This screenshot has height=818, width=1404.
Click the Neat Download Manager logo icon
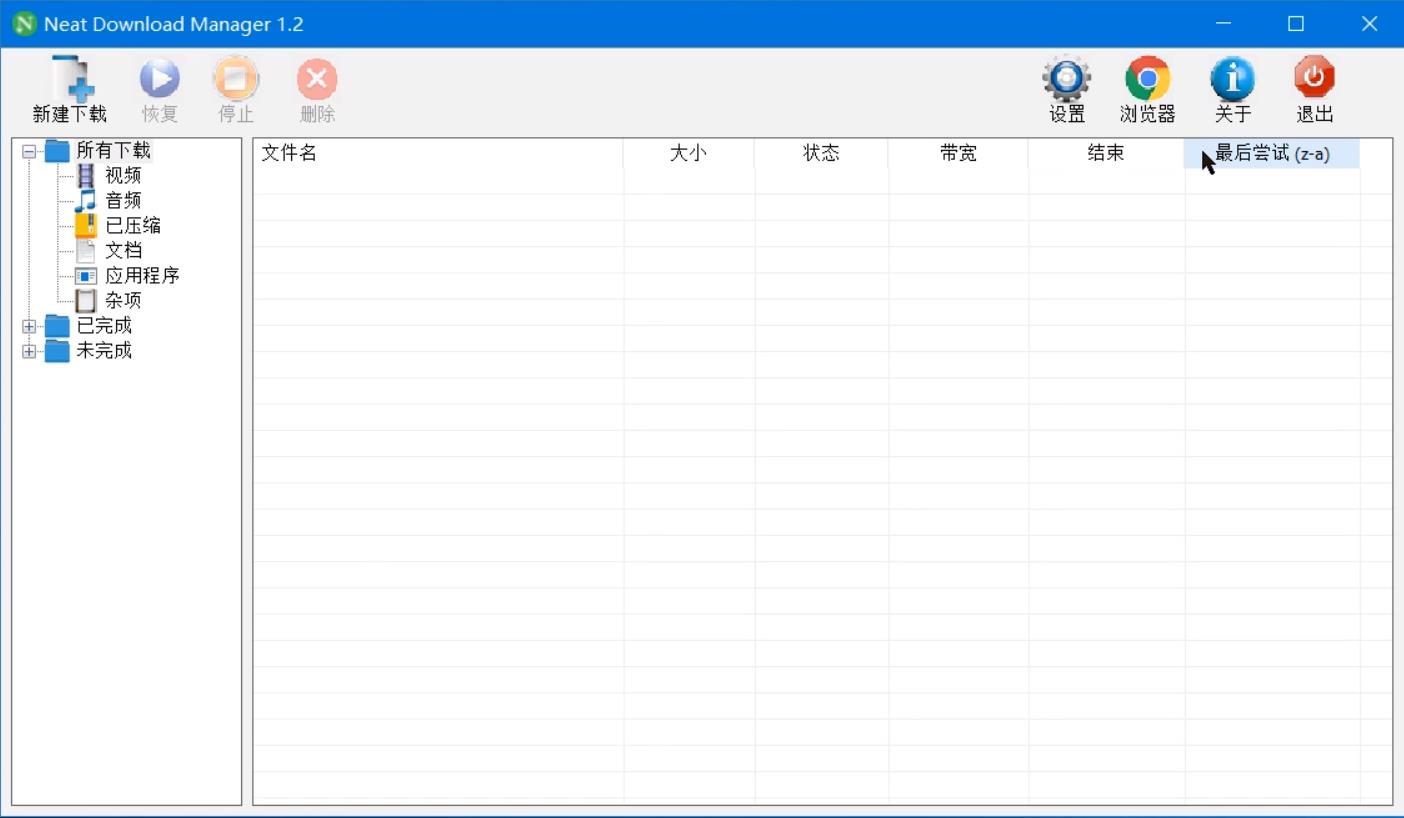24,24
